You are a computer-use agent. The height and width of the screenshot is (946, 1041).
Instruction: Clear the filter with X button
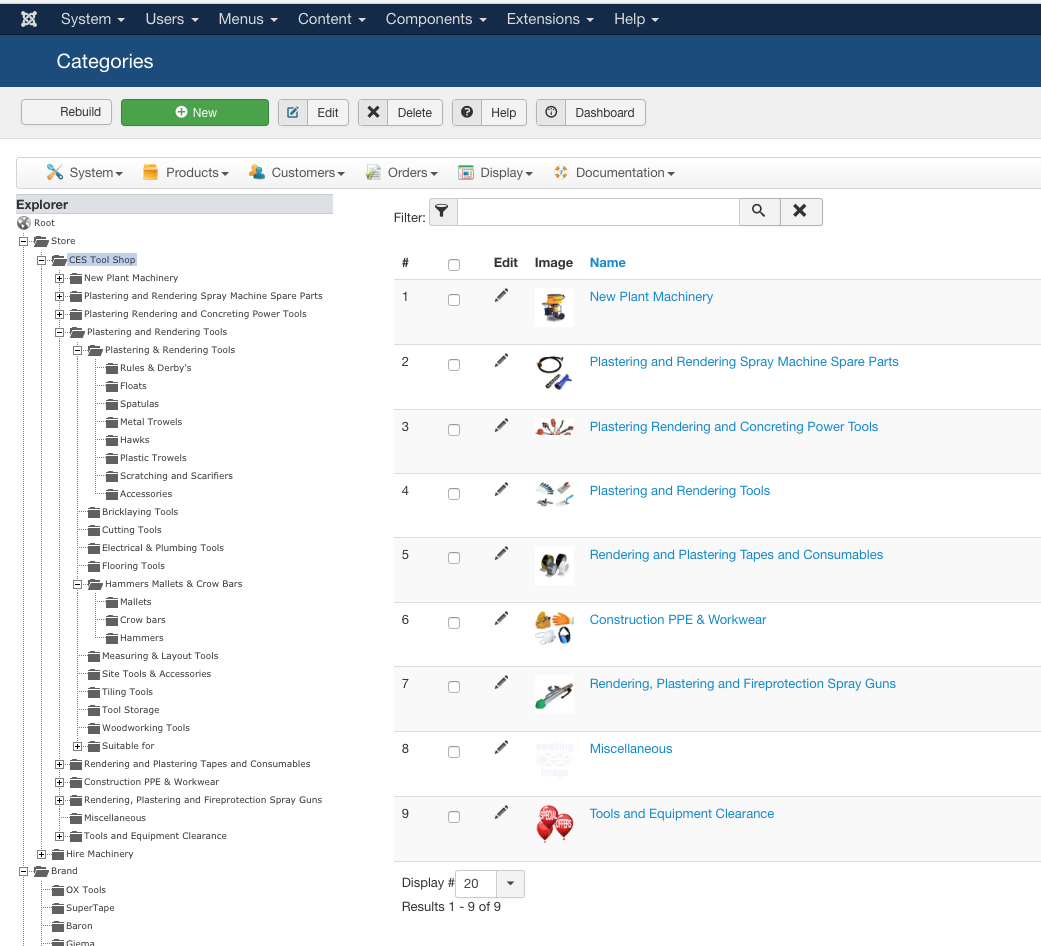(x=800, y=211)
